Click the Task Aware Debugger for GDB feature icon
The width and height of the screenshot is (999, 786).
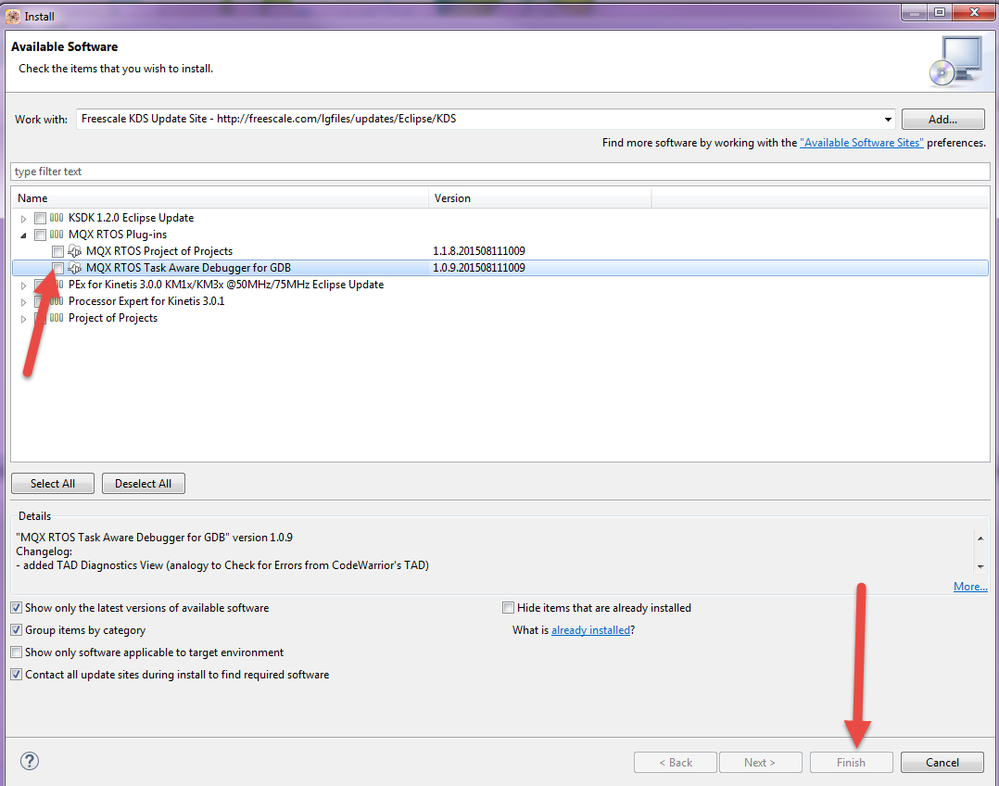(75, 268)
